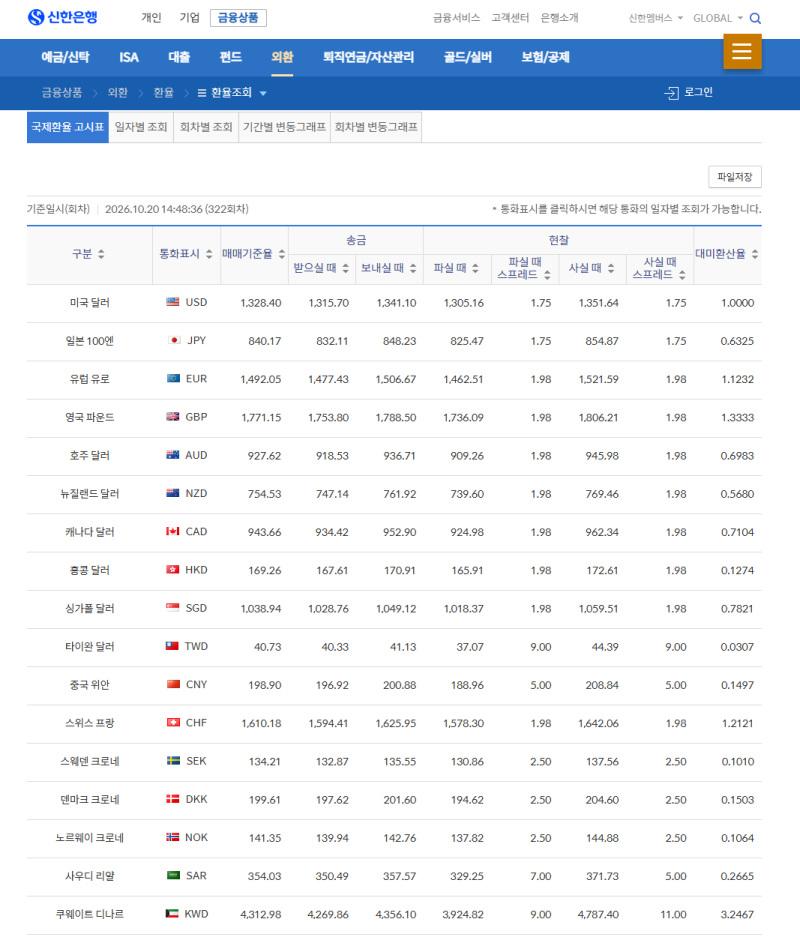Click the DKK flag icon

click(173, 799)
